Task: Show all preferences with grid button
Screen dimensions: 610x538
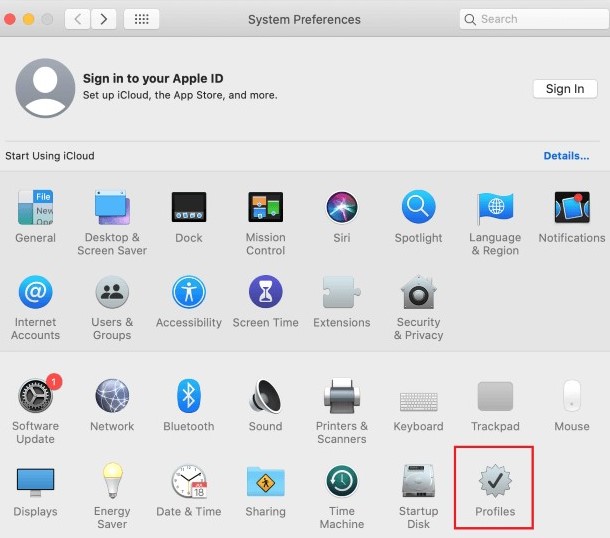Action: tap(141, 19)
